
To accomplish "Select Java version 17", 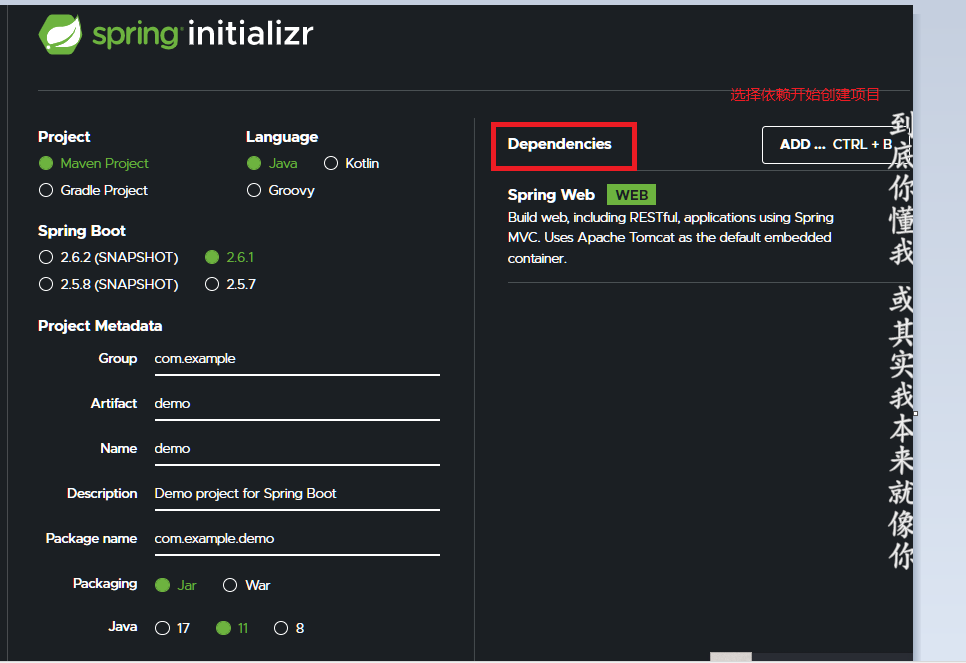I will tap(163, 628).
